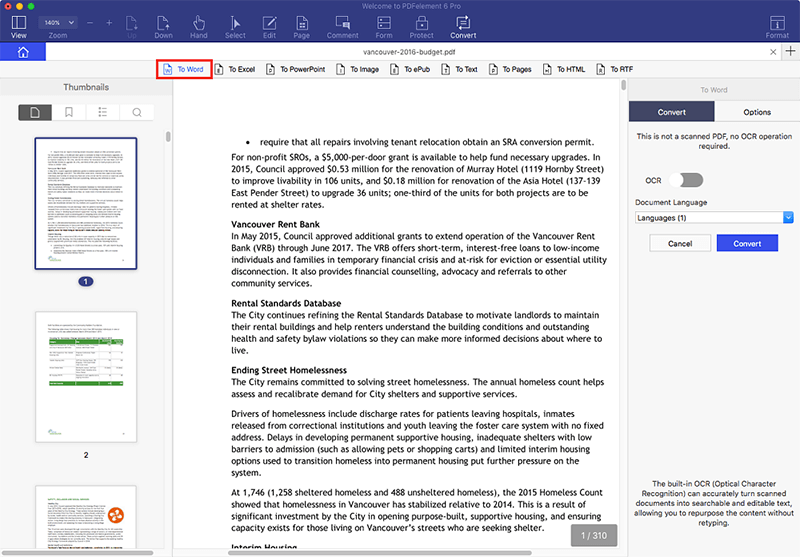Click the Protect toolbar icon

pyautogui.click(x=422, y=25)
